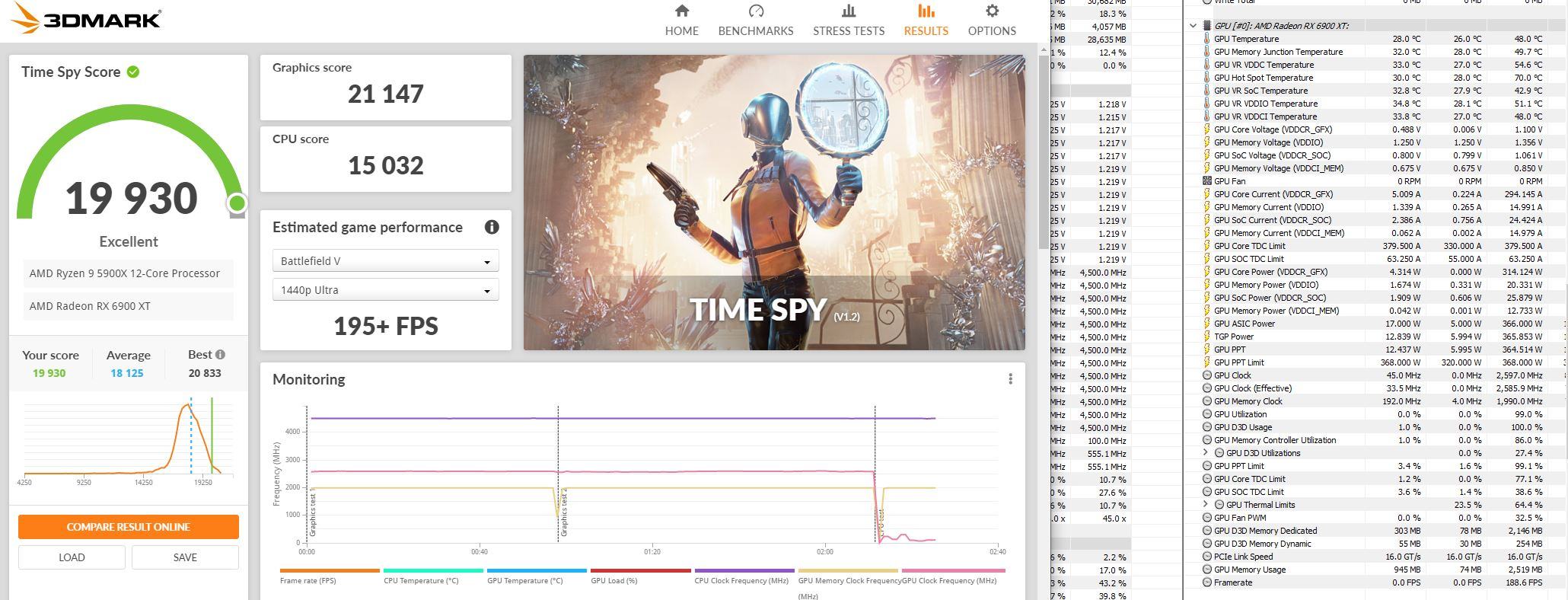Click the 3DMark results vertical scrollbar

tap(1044, 152)
